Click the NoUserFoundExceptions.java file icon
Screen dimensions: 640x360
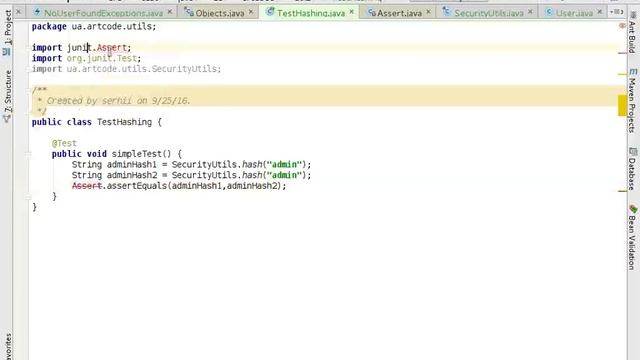(38, 12)
